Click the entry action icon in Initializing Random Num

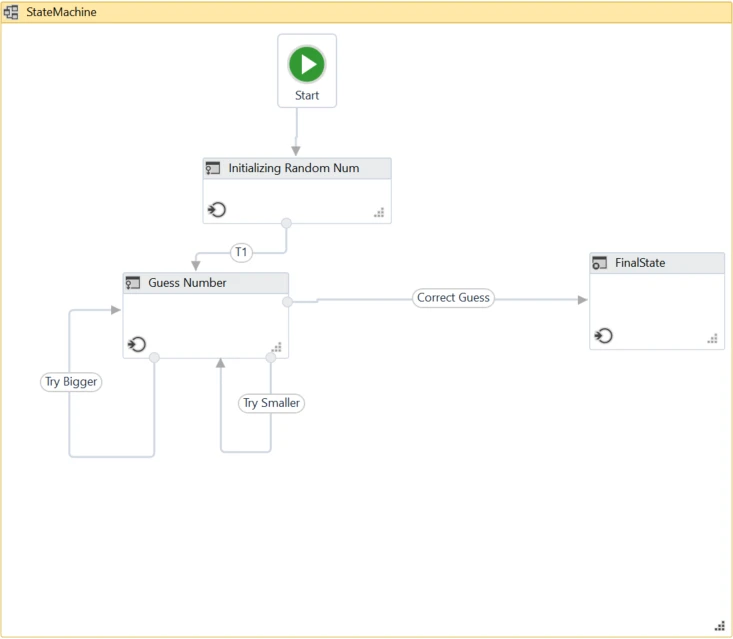coord(217,209)
